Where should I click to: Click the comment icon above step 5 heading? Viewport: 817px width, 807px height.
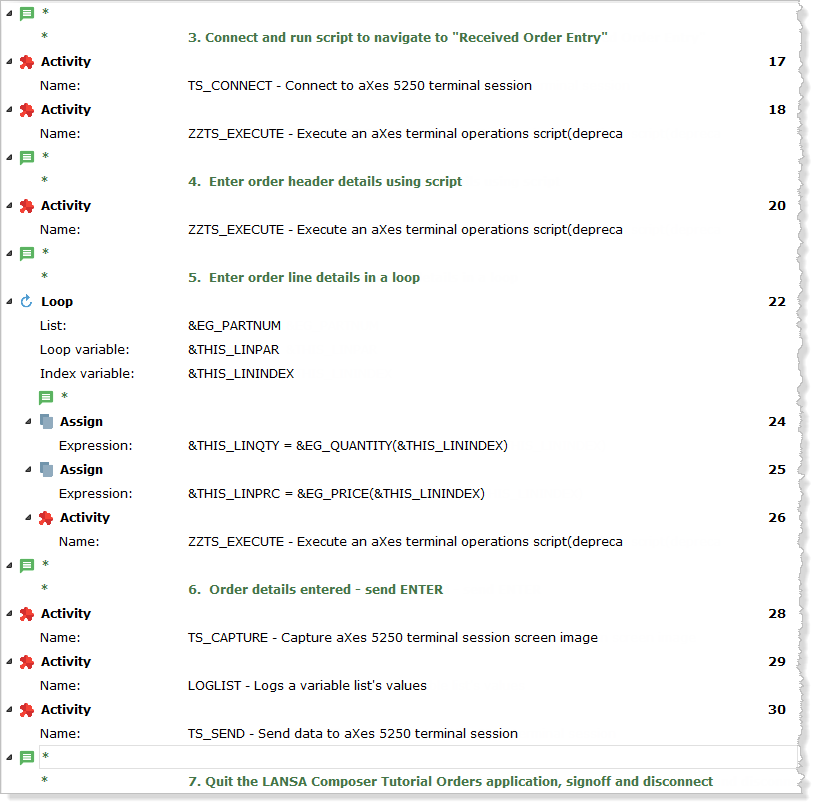[27, 253]
